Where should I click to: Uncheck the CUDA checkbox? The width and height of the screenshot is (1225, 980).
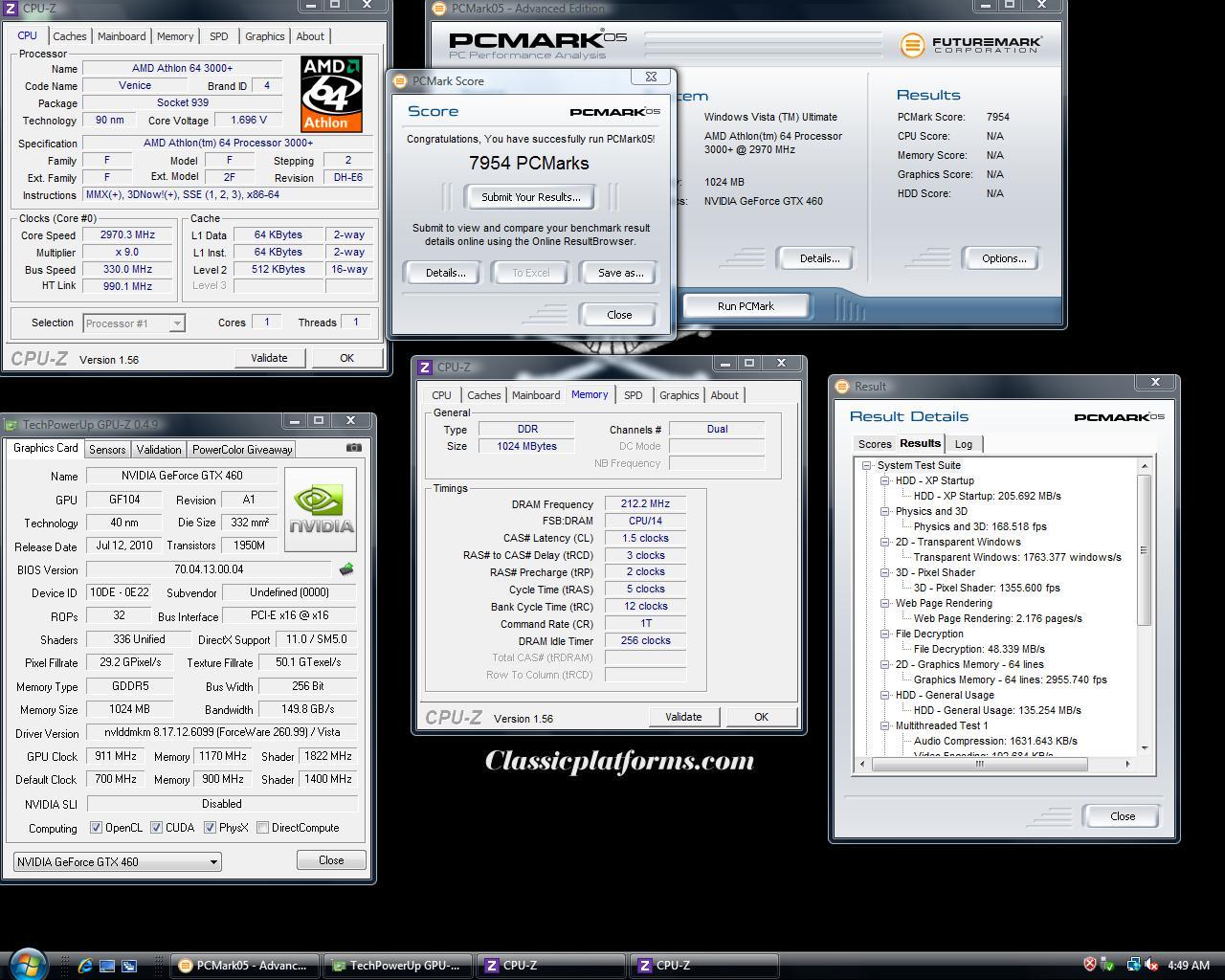[x=156, y=828]
